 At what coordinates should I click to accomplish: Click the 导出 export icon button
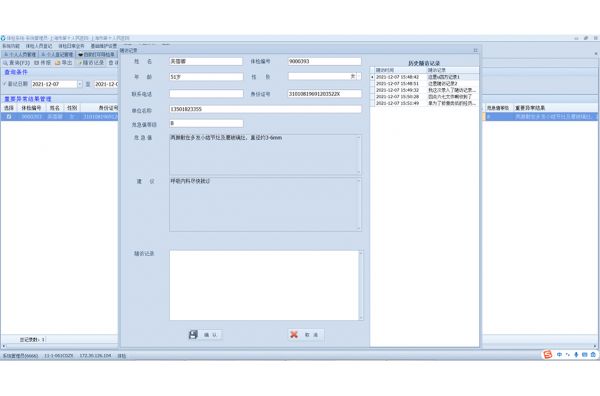coord(57,62)
